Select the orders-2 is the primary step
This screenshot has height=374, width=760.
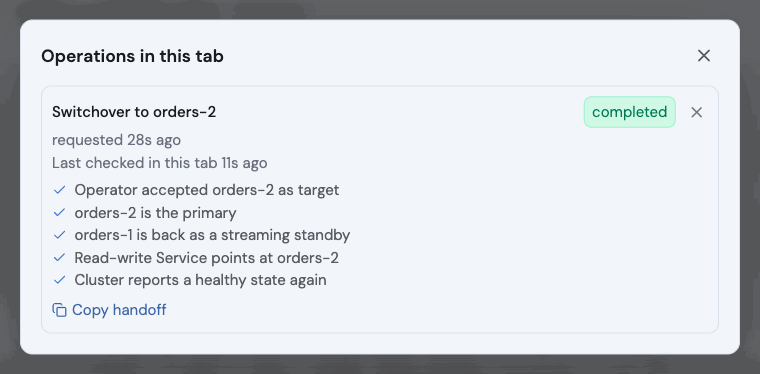pyautogui.click(x=155, y=213)
